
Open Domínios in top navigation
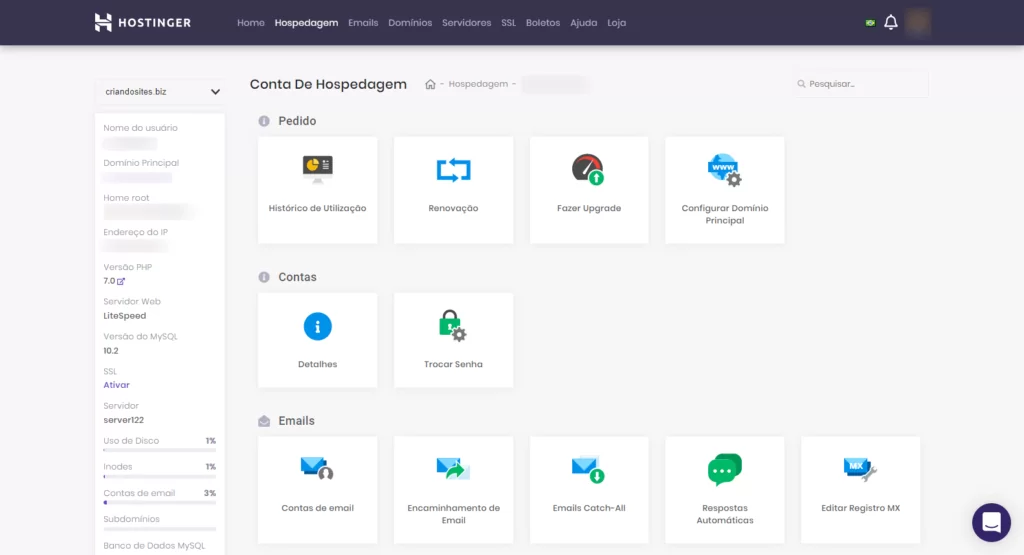pyautogui.click(x=410, y=23)
